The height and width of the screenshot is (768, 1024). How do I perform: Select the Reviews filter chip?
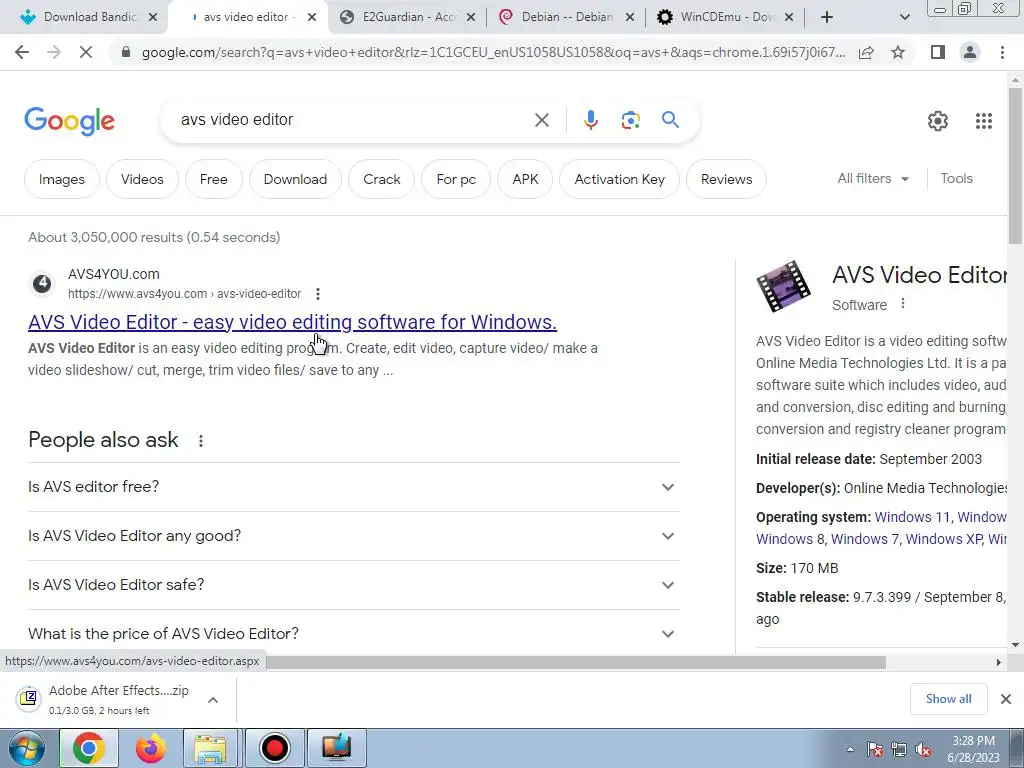[x=726, y=179]
